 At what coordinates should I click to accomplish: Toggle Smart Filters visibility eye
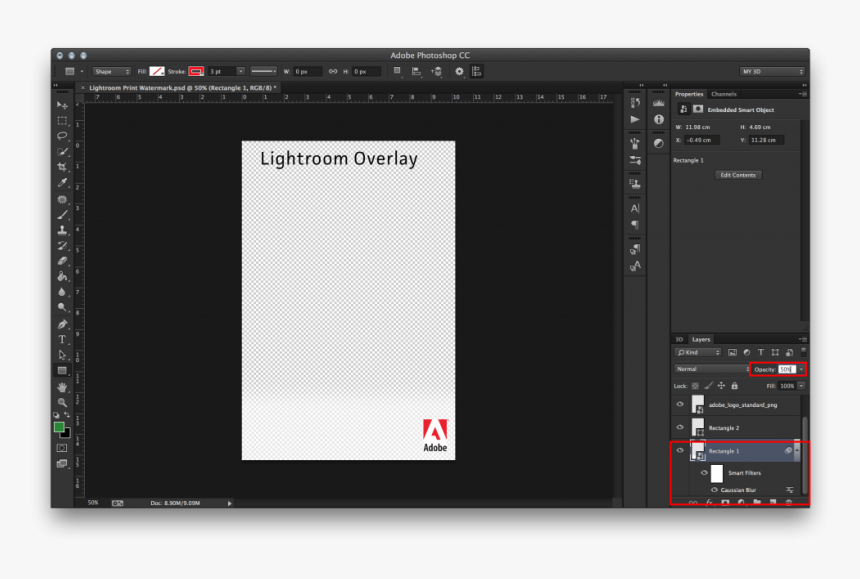click(x=704, y=473)
